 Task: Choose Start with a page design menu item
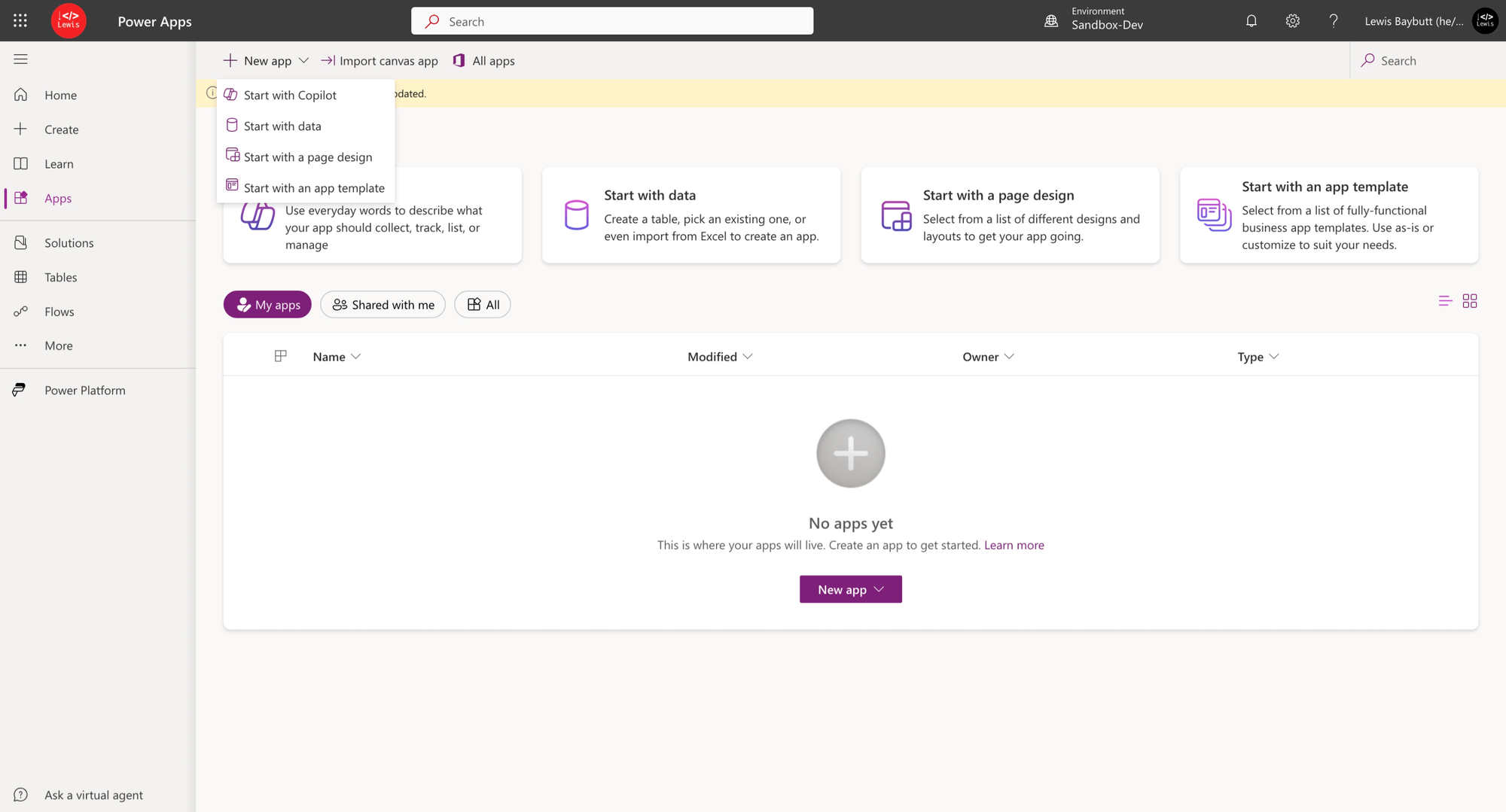(306, 157)
